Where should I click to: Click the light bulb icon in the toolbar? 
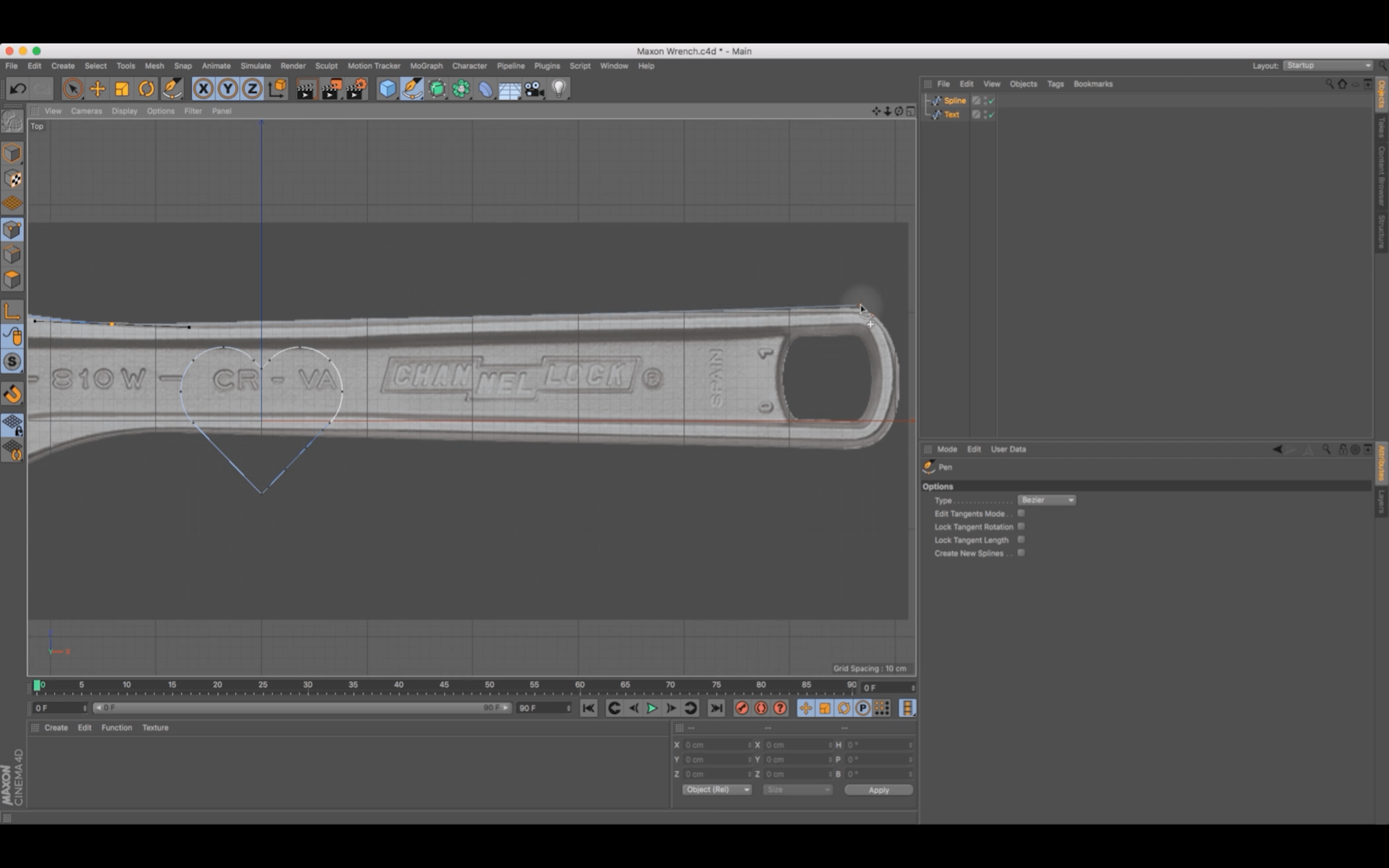(x=558, y=88)
